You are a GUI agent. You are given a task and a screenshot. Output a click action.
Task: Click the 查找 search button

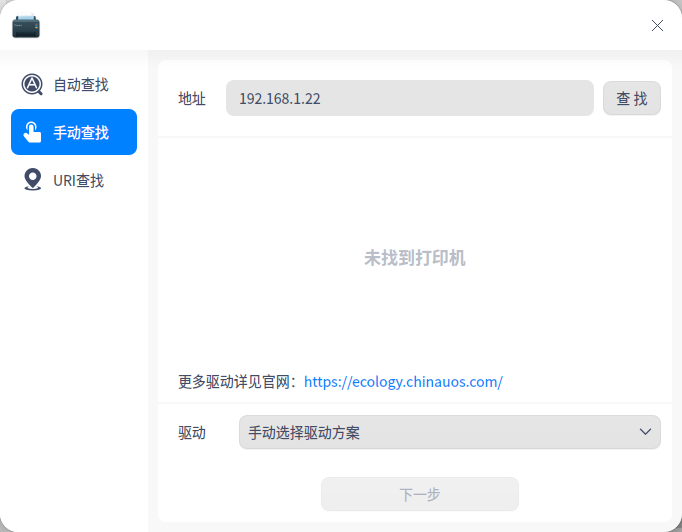[x=632, y=98]
